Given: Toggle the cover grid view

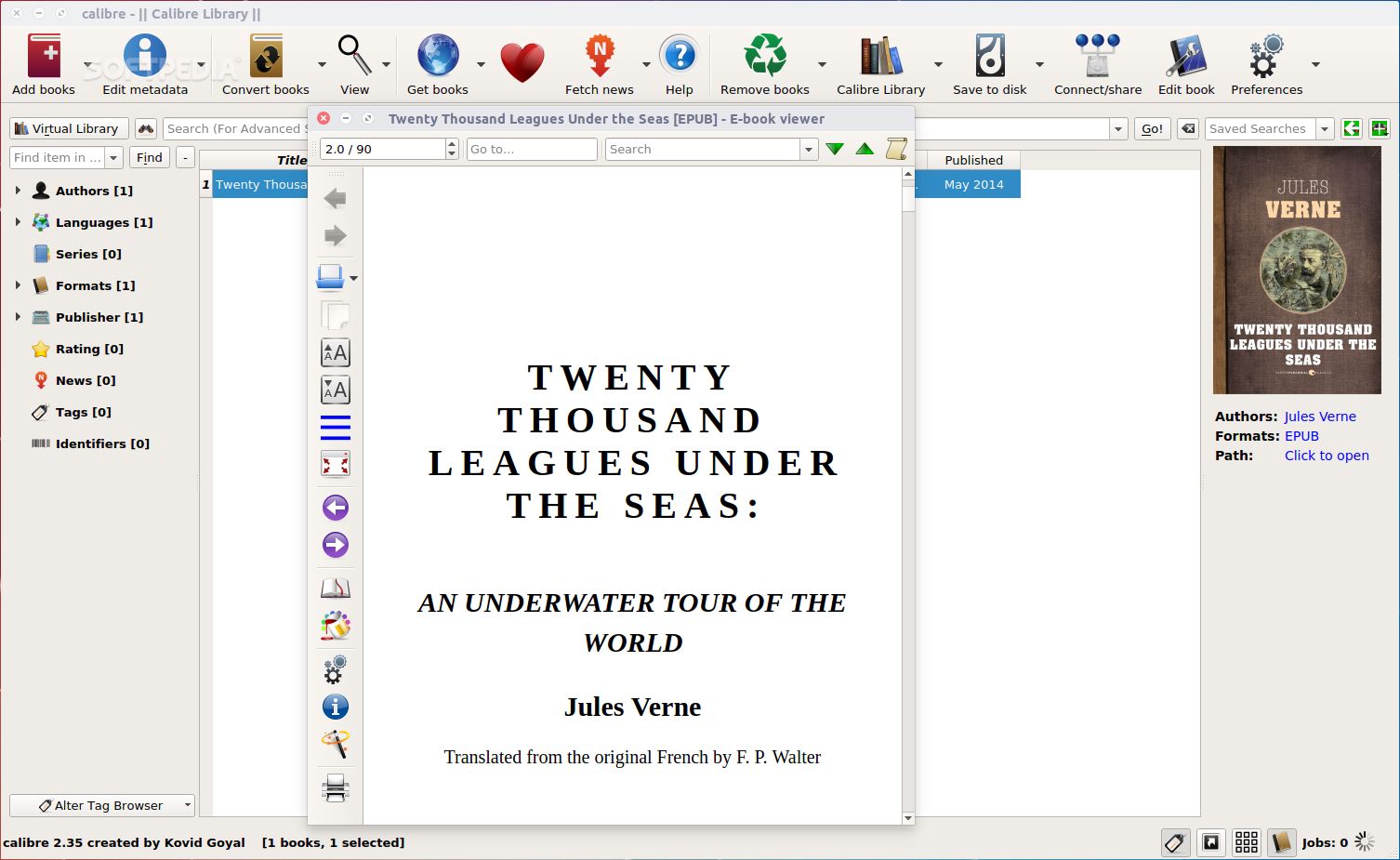Looking at the screenshot, I should pos(1246,842).
